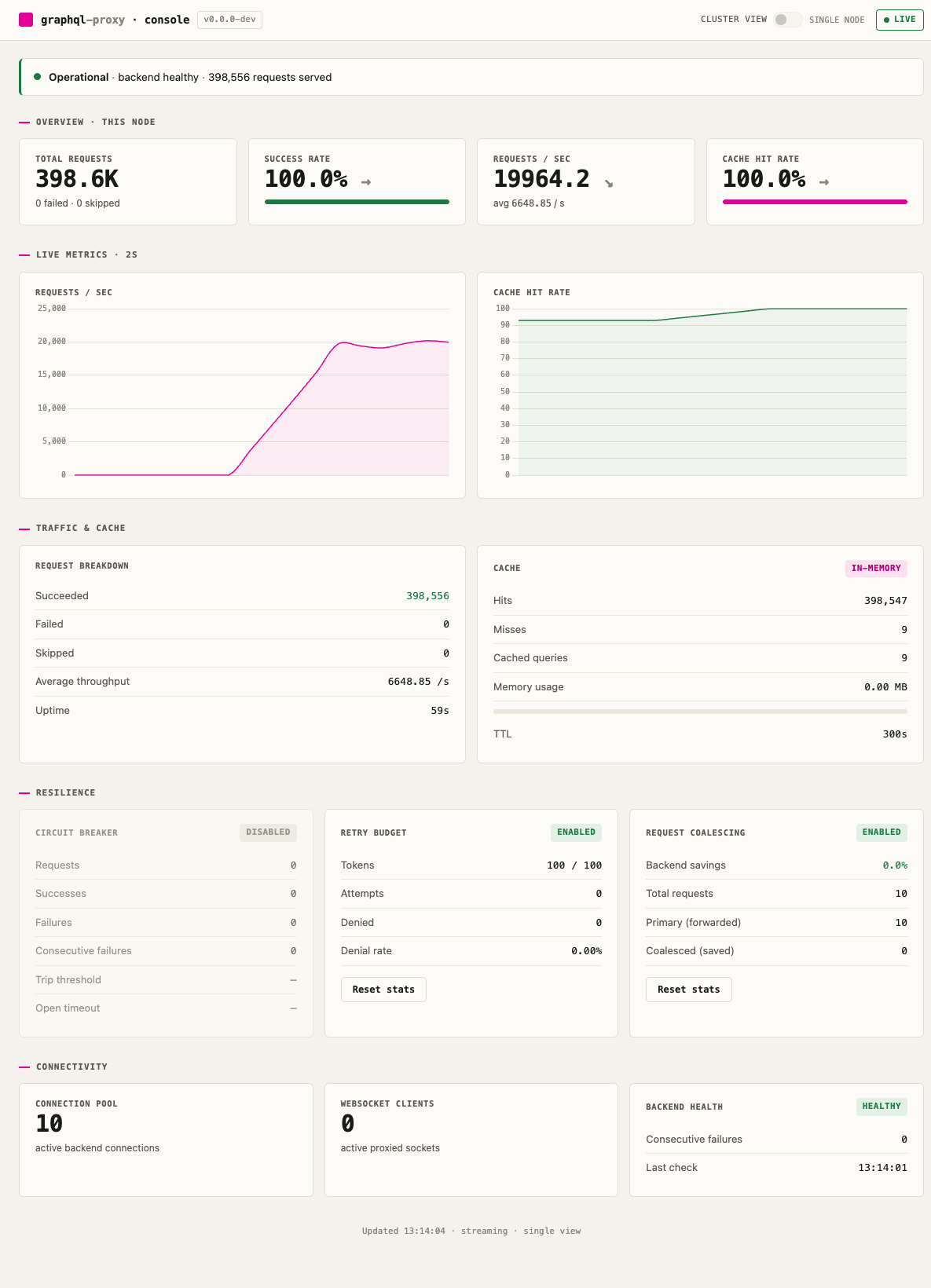Click the avg 6648.85 / s caption
Screen dimensions: 931x1288
tap(529, 203)
